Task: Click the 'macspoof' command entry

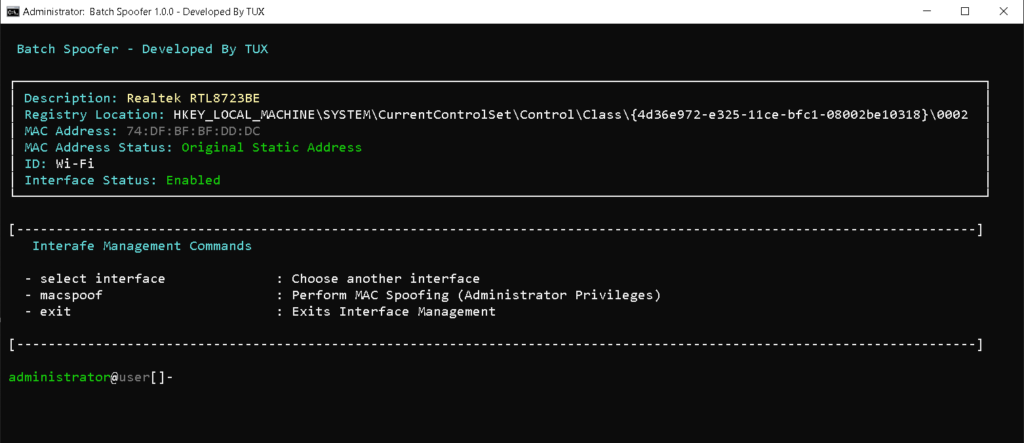Action: coord(71,295)
